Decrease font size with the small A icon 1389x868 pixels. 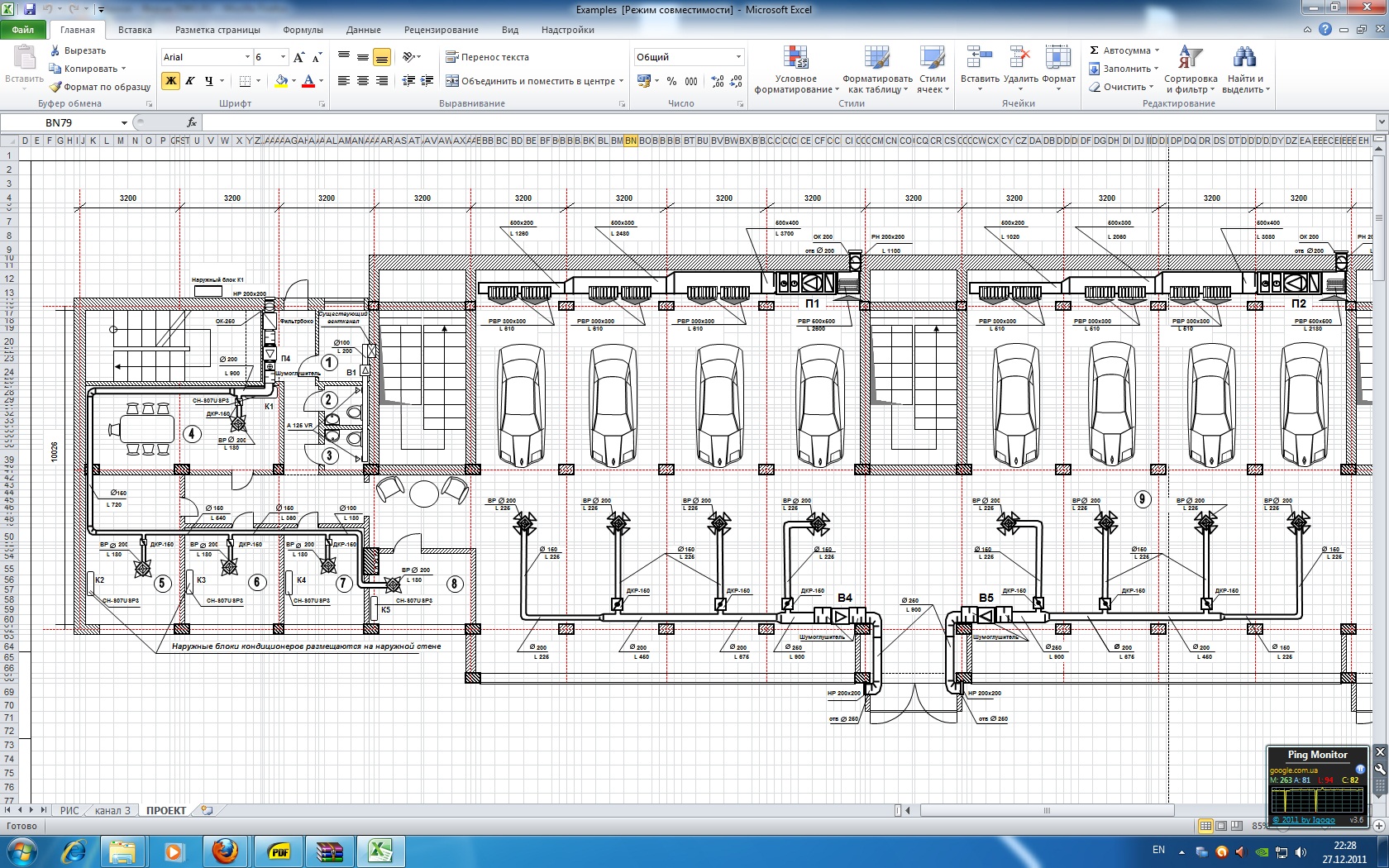[x=316, y=57]
